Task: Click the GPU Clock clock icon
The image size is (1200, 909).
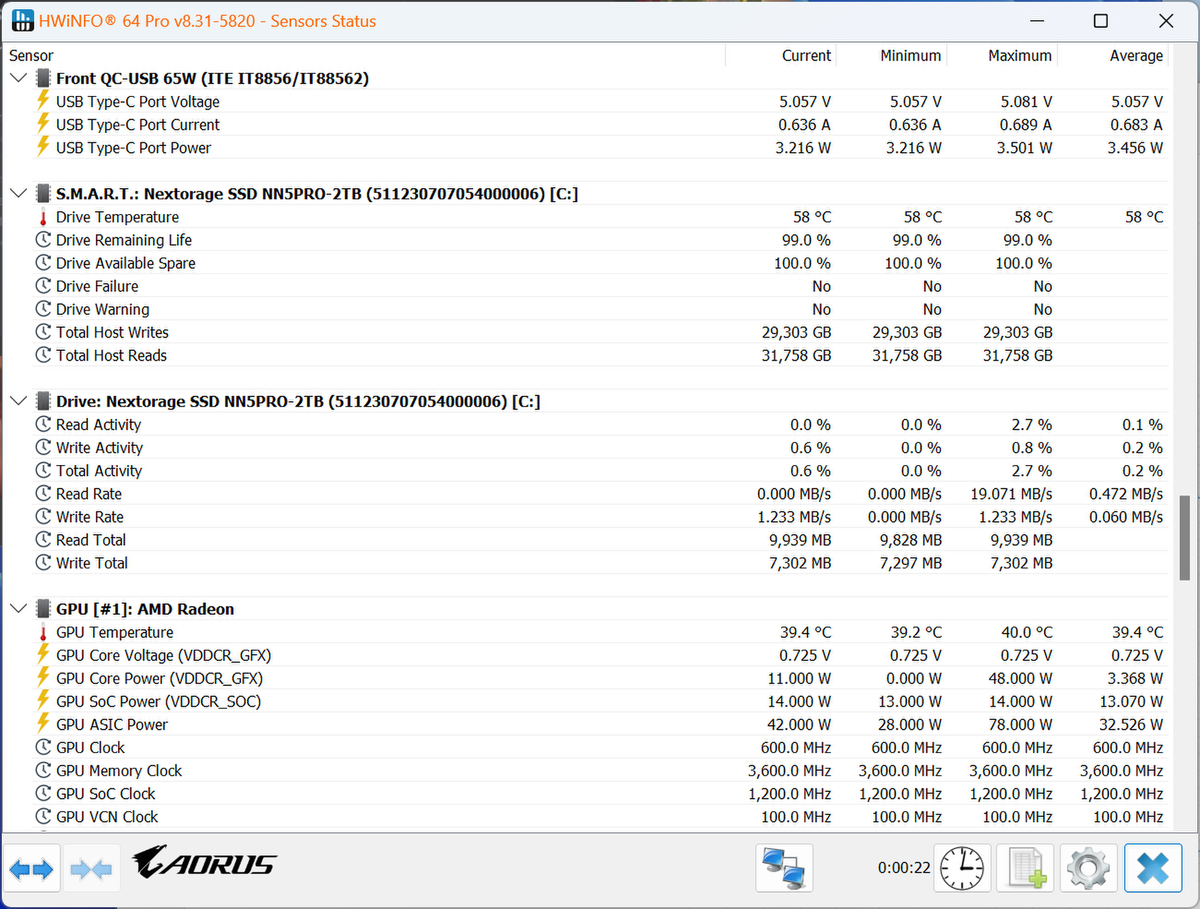Action: 43,747
